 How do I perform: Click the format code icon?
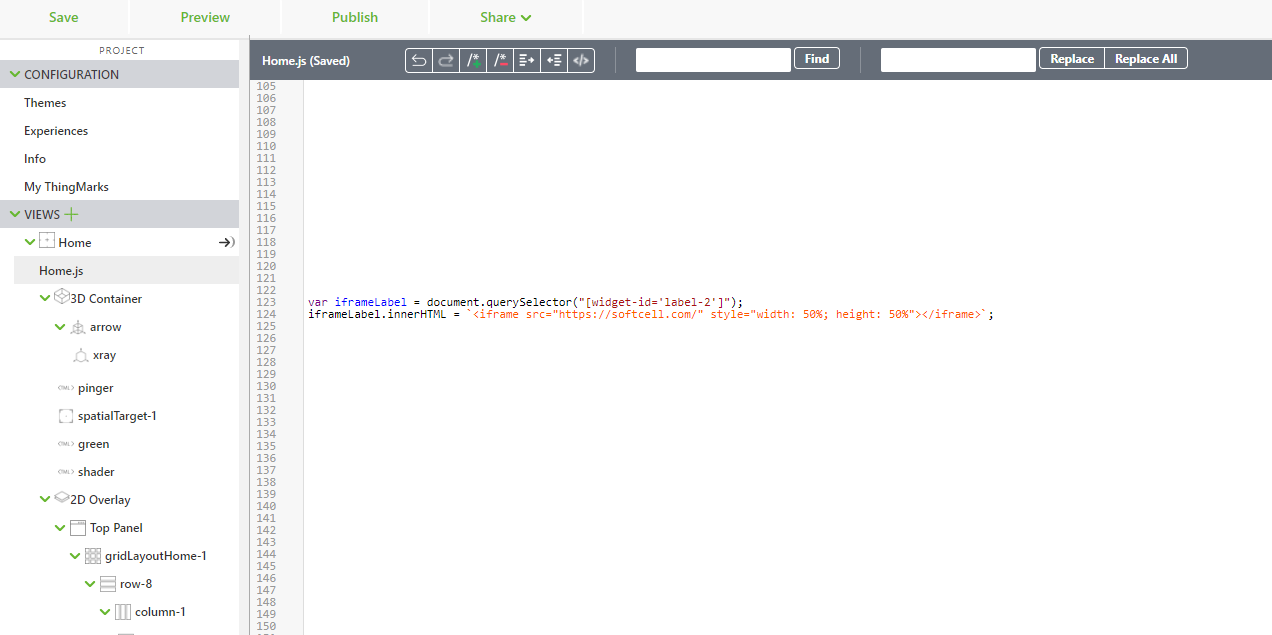pyautogui.click(x=581, y=60)
